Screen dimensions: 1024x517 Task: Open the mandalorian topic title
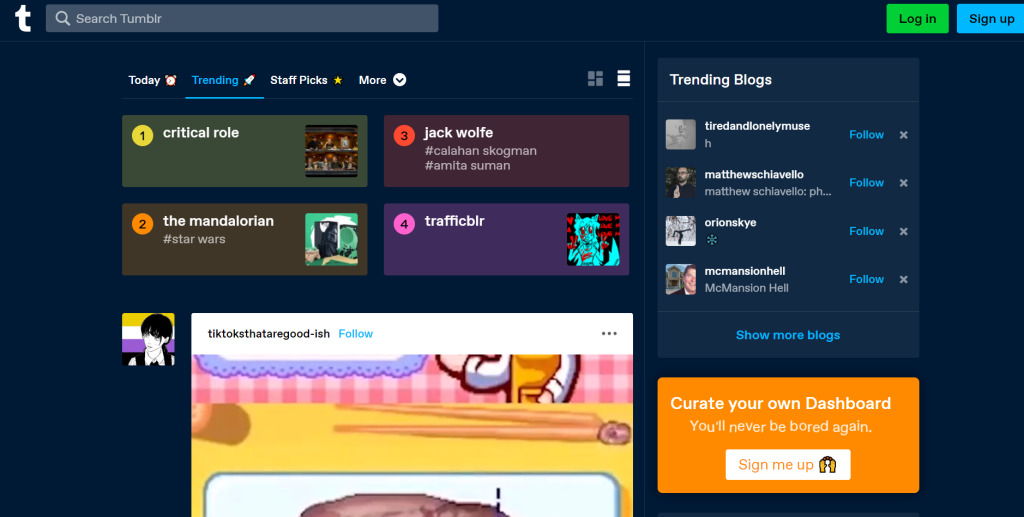(218, 221)
